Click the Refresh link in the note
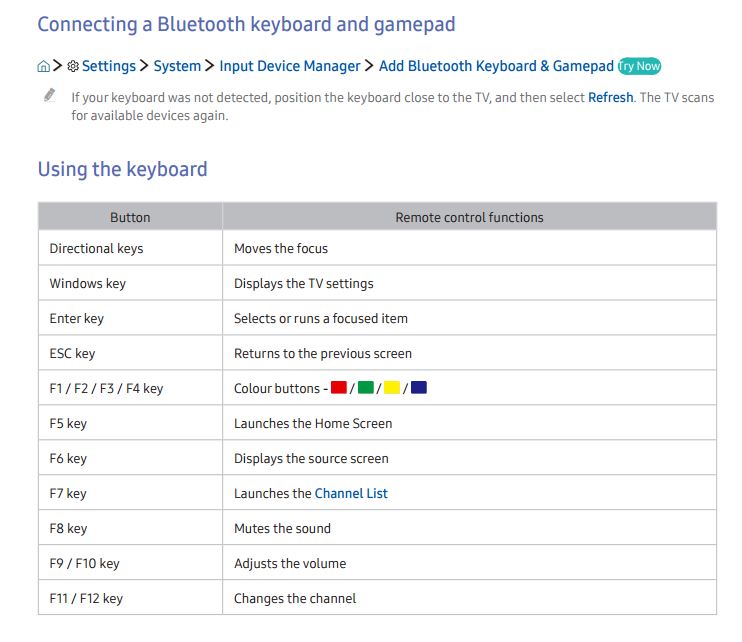The width and height of the screenshot is (742, 642). (610, 97)
